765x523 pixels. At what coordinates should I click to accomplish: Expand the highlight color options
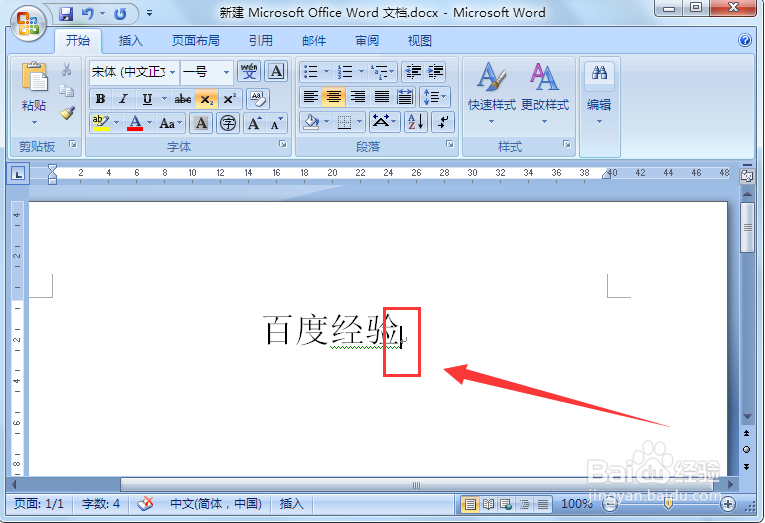[116, 123]
